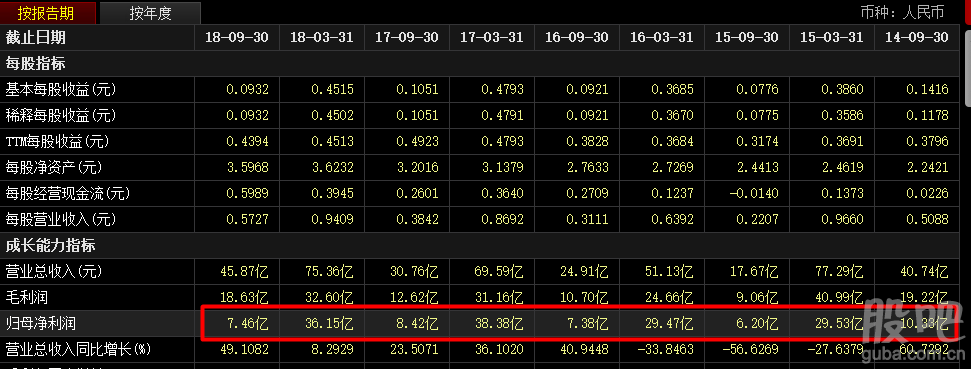The width and height of the screenshot is (971, 369).
Task: Click gross profit value 18.63亿
Action: point(245,297)
